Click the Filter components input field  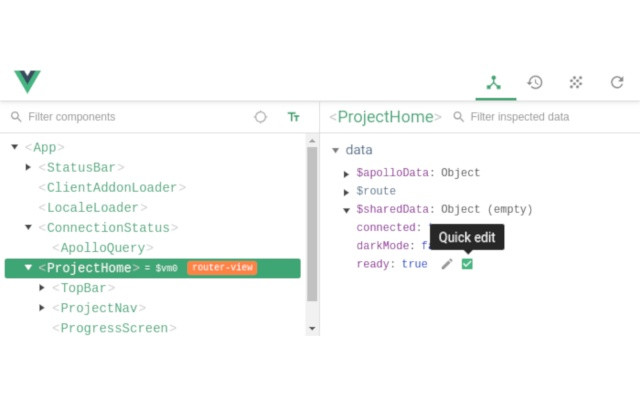click(130, 117)
